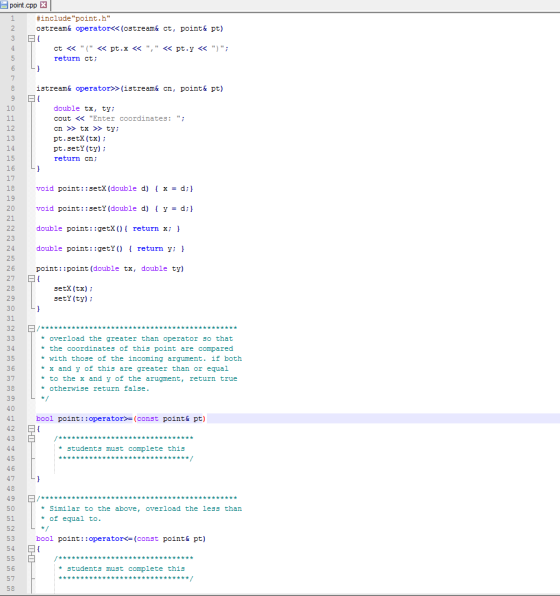Image resolution: width=560 pixels, height=596 pixels.
Task: Collapse comment block fold at line 49
Action: point(31,498)
